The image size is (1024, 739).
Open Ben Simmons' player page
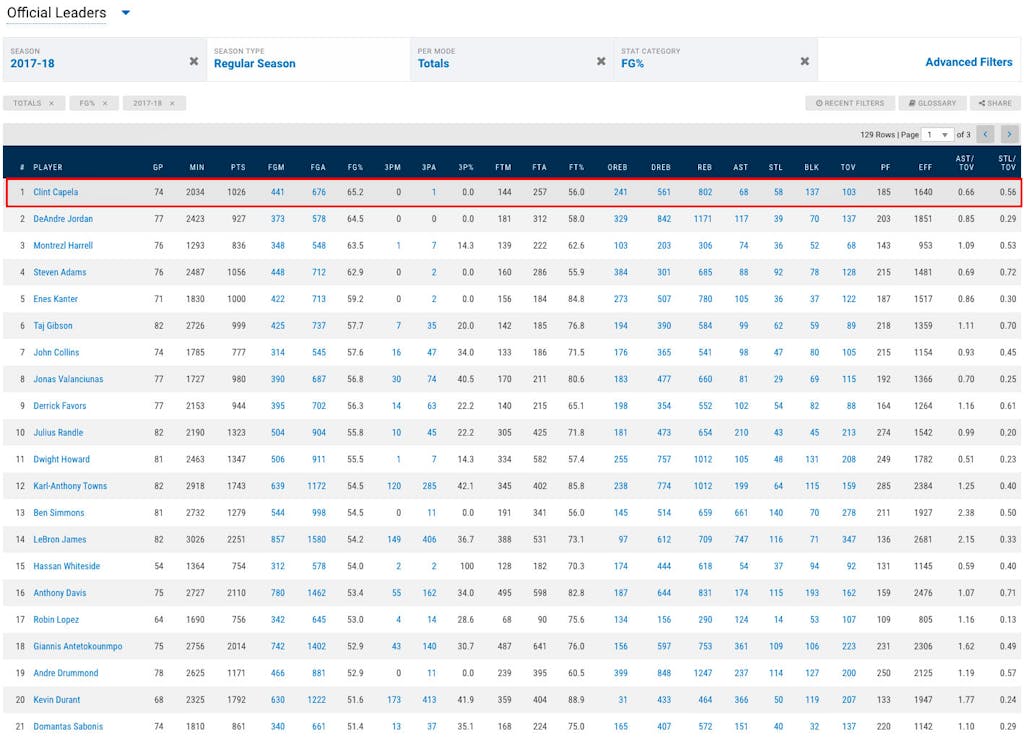[x=59, y=513]
